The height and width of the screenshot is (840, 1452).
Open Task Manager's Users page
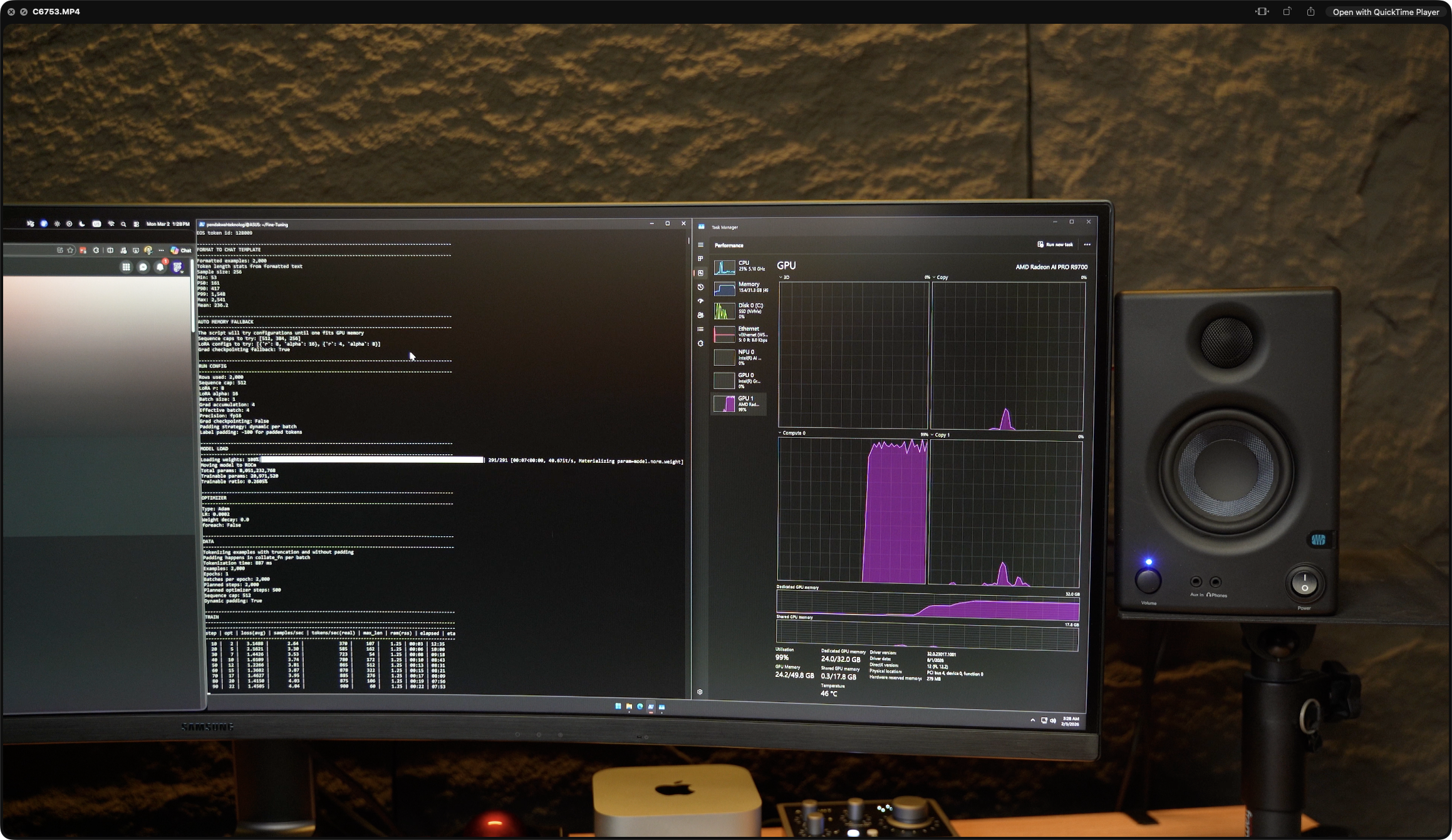[700, 315]
